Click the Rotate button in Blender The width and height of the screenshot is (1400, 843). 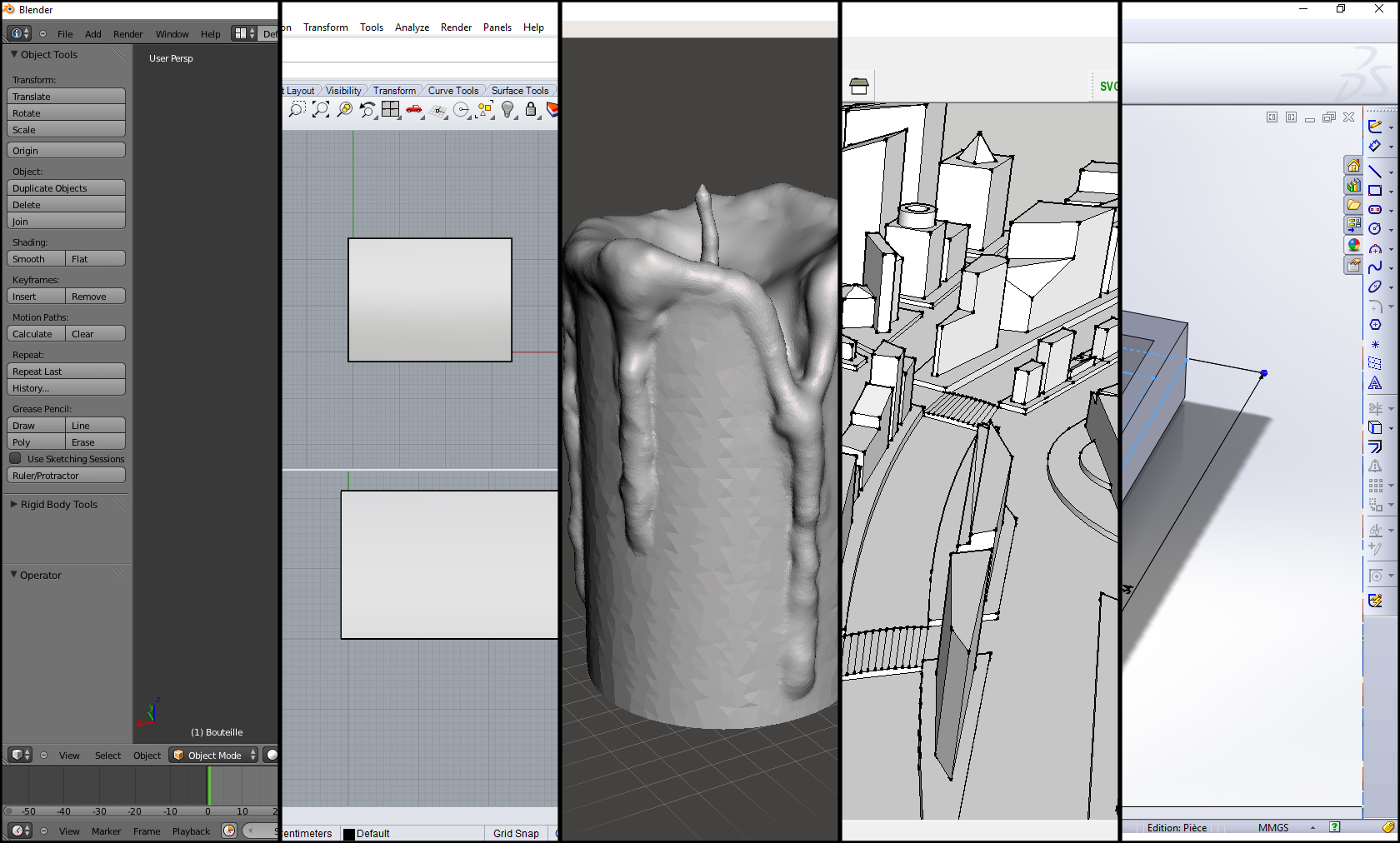67,113
